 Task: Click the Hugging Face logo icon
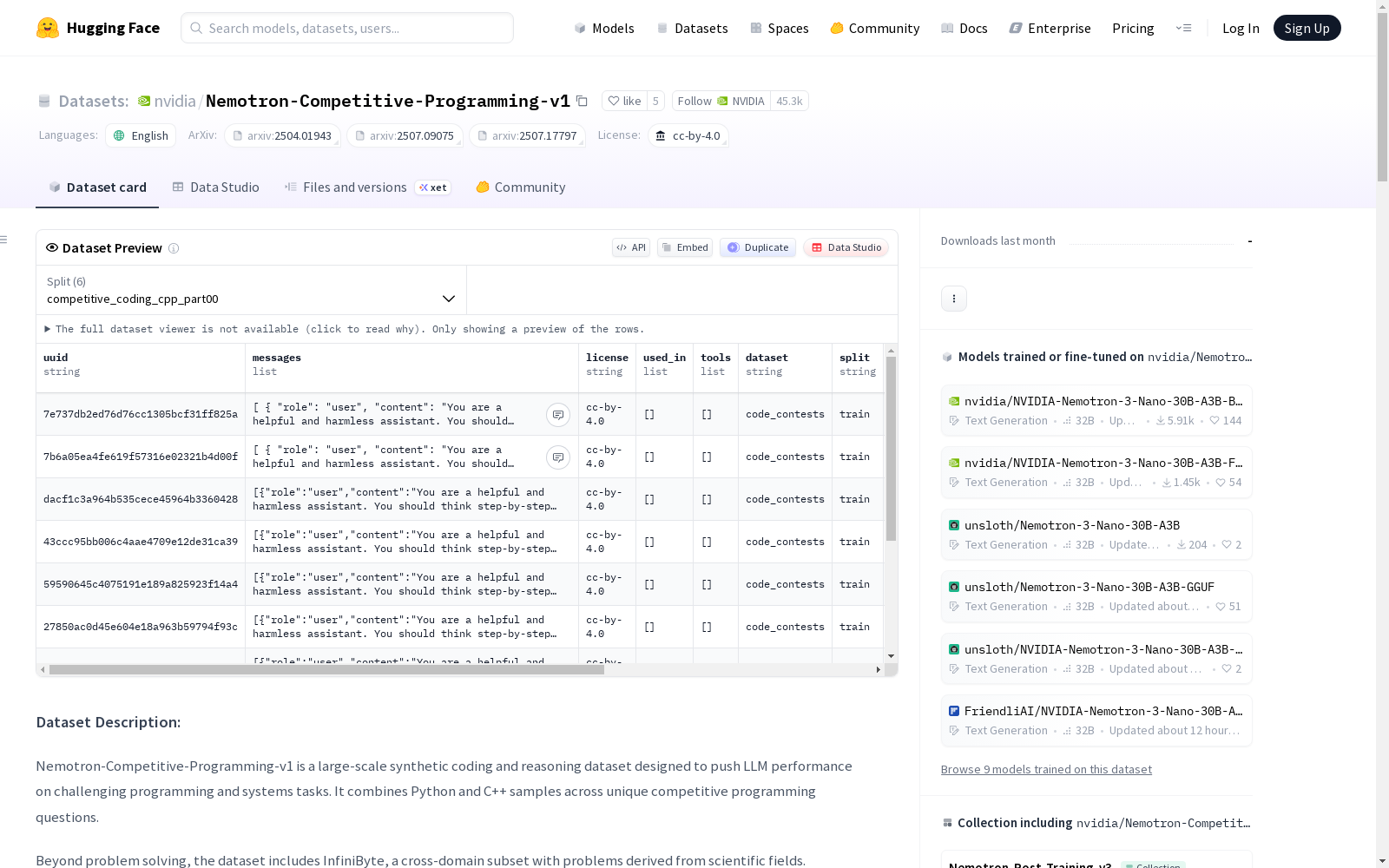[x=48, y=28]
